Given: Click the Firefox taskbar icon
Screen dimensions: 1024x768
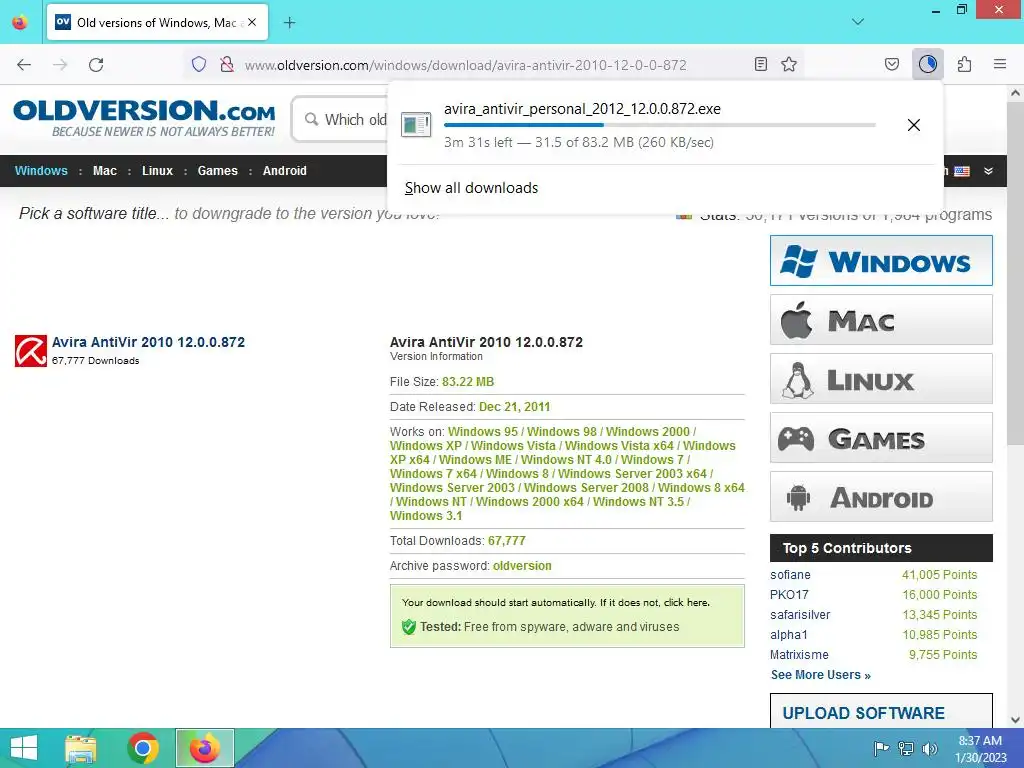Looking at the screenshot, I should 204,748.
